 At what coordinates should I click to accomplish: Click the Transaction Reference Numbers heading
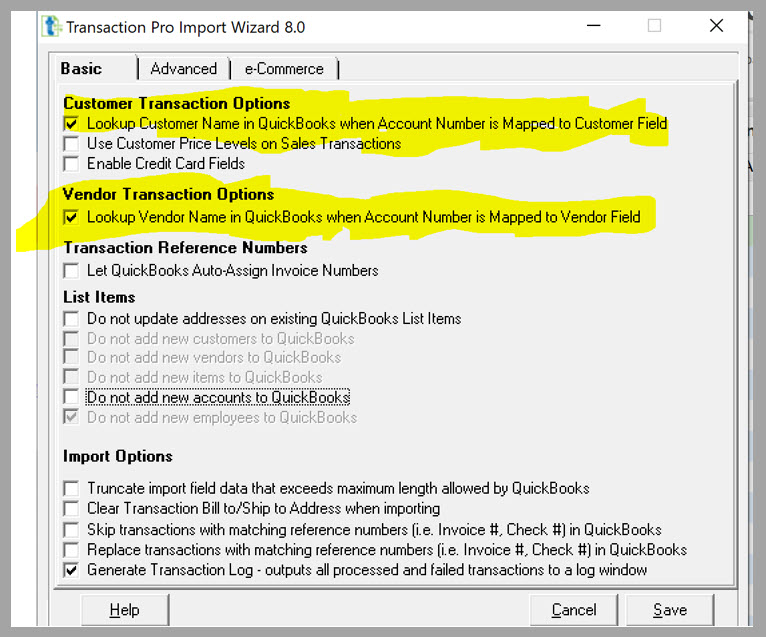pyautogui.click(x=186, y=248)
